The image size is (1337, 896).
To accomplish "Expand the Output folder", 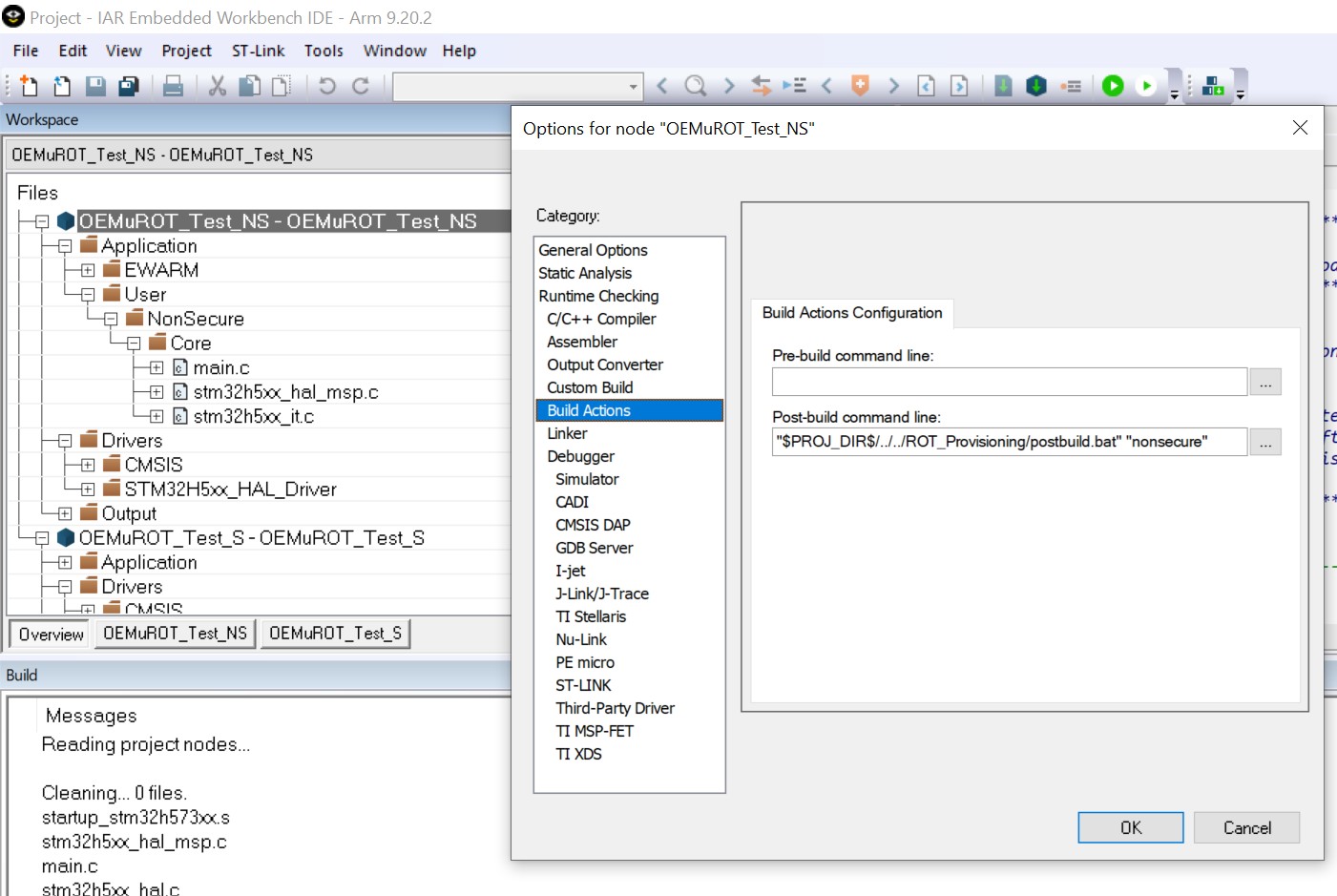I will [65, 513].
